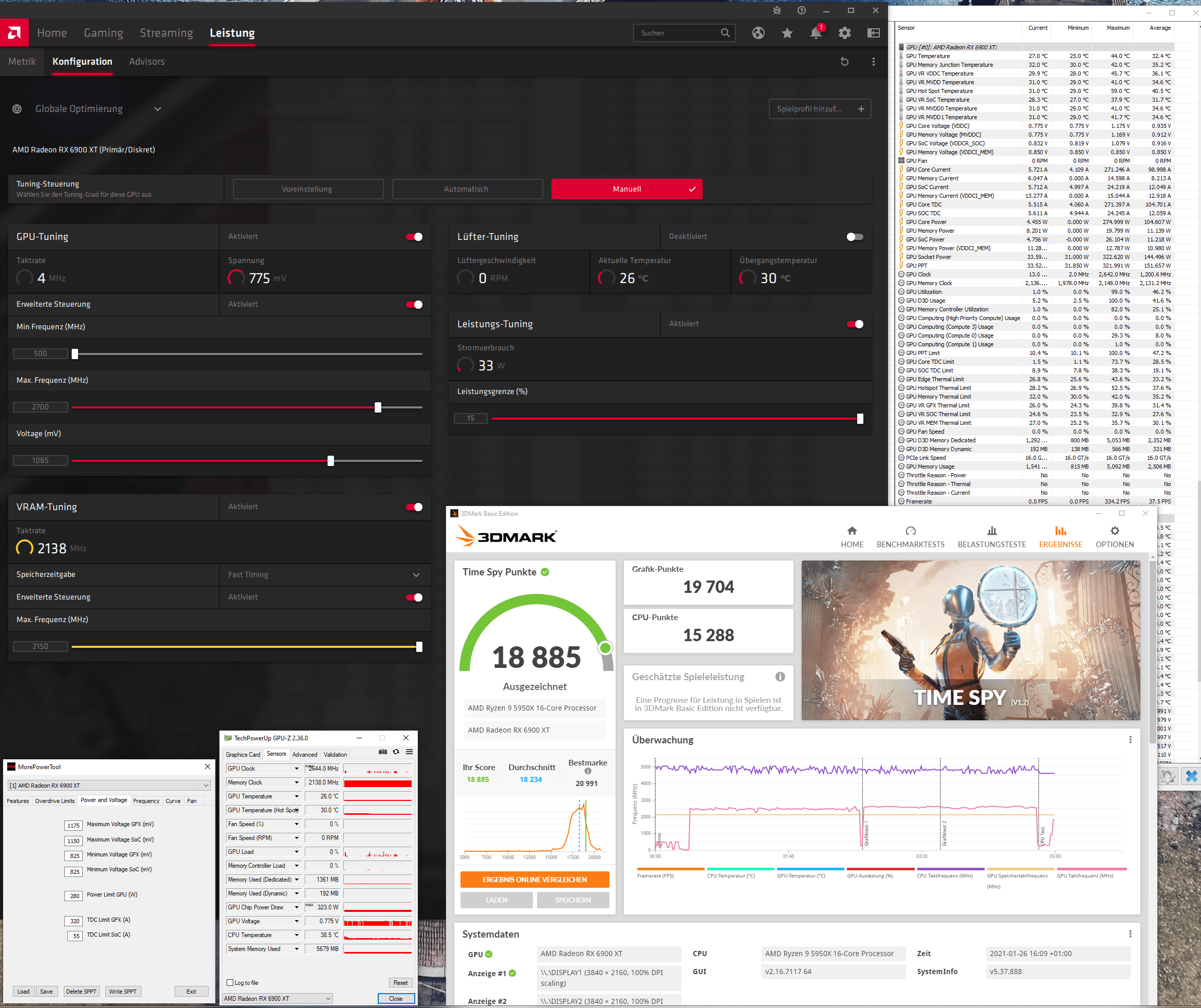The width and height of the screenshot is (1201, 1008).
Task: Open the Überwachung three-dot menu
Action: click(1130, 739)
